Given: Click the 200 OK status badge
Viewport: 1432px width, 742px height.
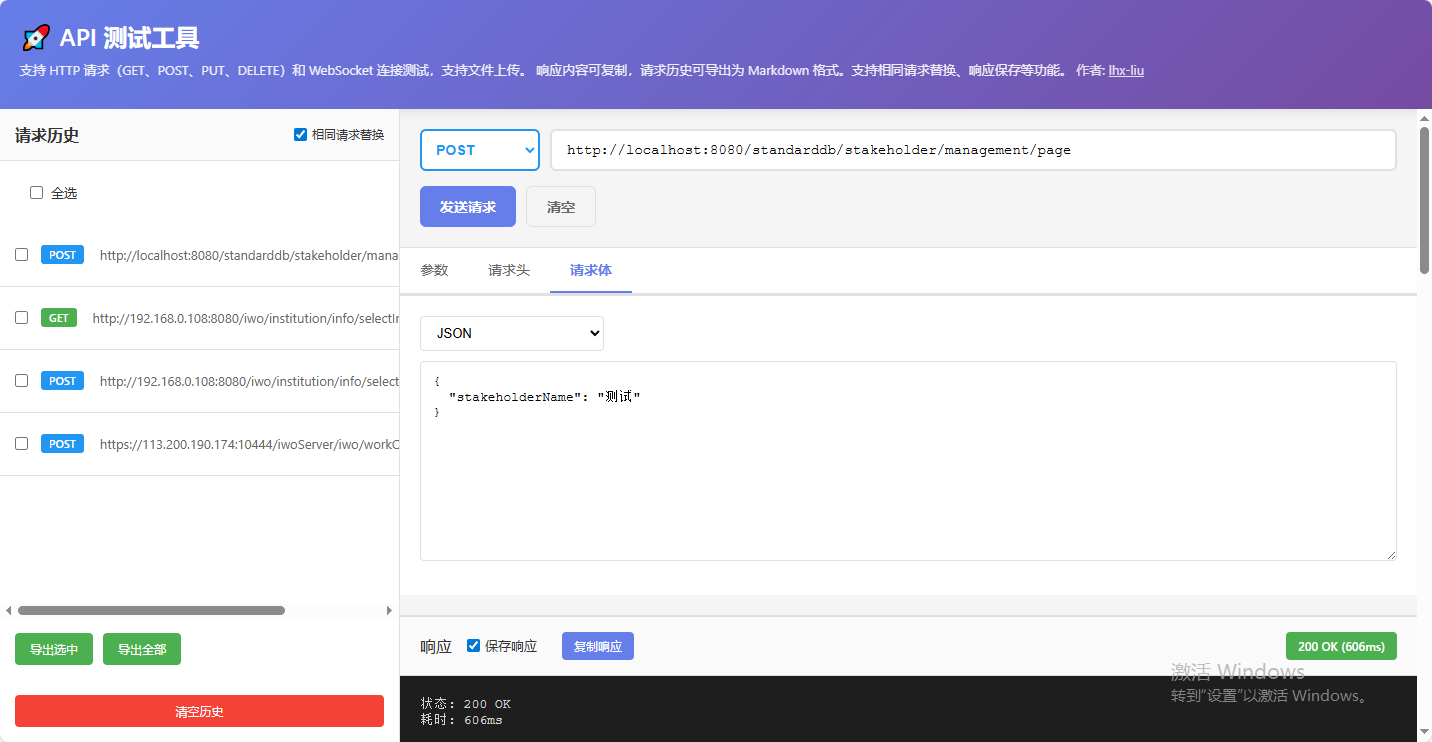Looking at the screenshot, I should click(1341, 645).
